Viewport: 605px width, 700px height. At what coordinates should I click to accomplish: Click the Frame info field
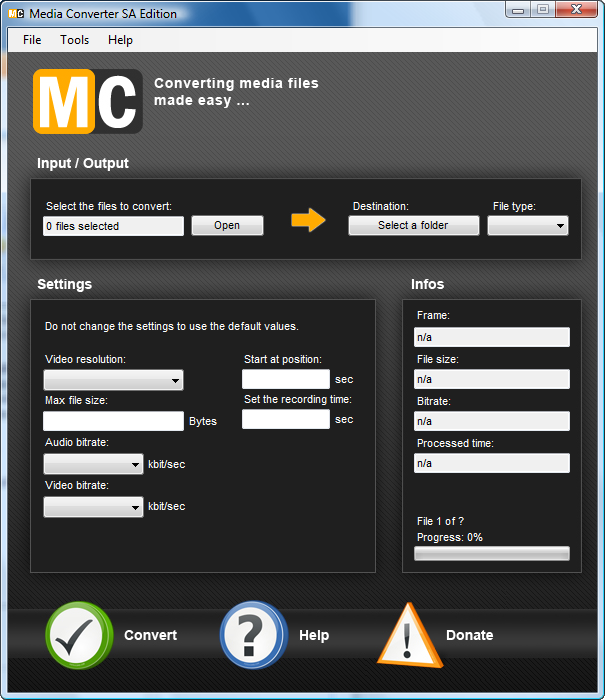[x=492, y=337]
